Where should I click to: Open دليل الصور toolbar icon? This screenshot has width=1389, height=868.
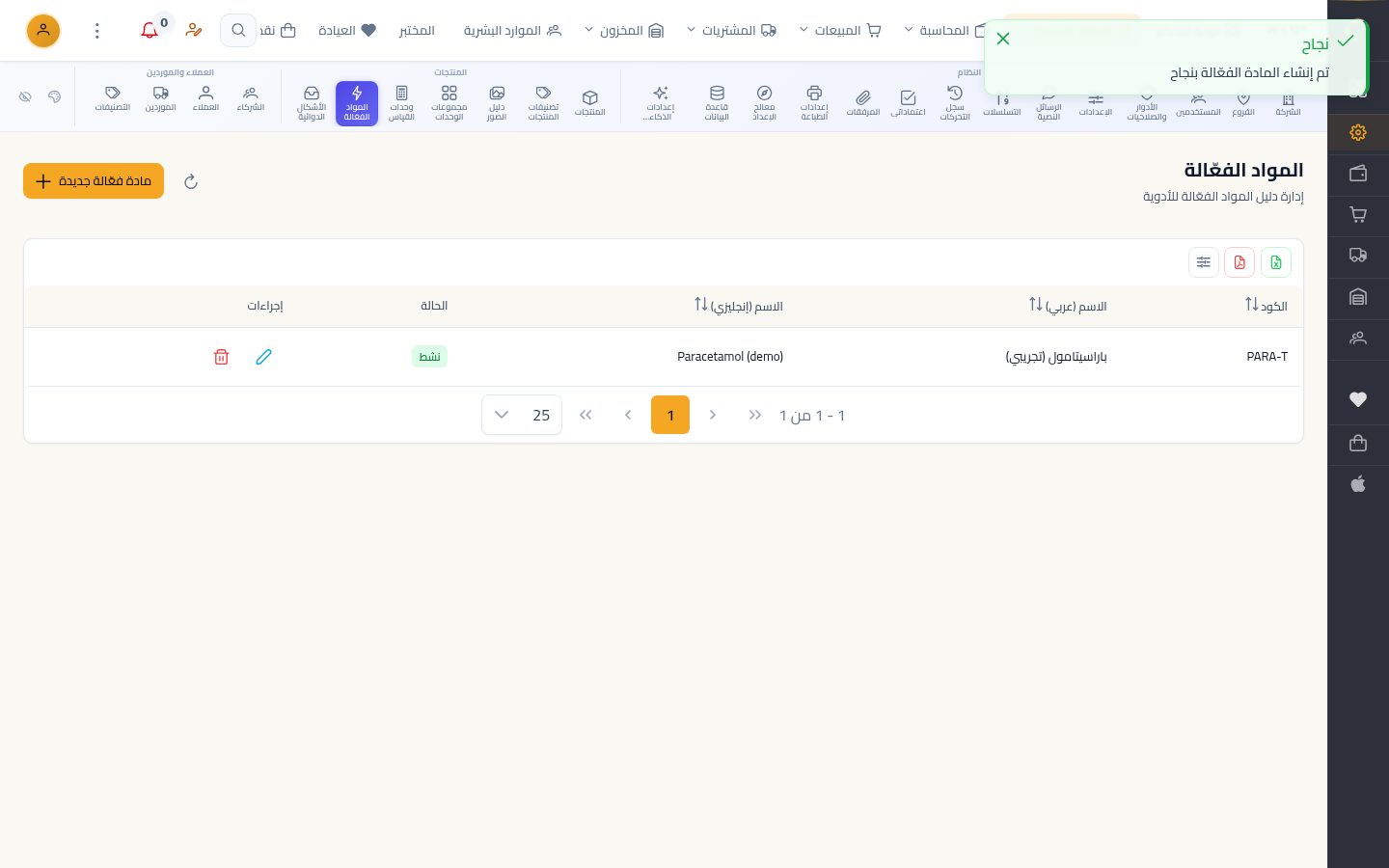click(497, 103)
